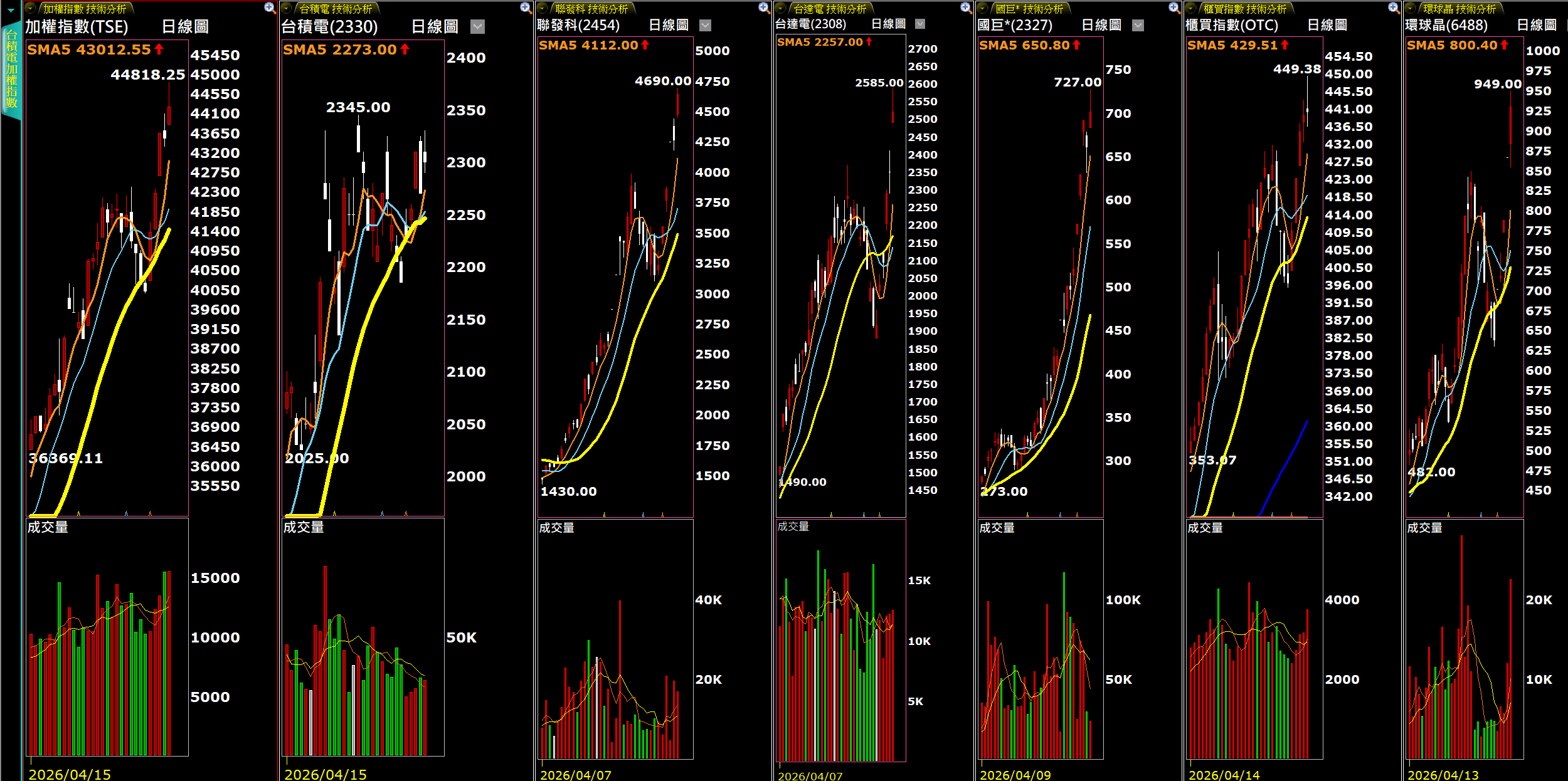This screenshot has height=781, width=1568.
Task: Select the 成交量 label in the 櫃買指數 panel
Action: point(1205,528)
